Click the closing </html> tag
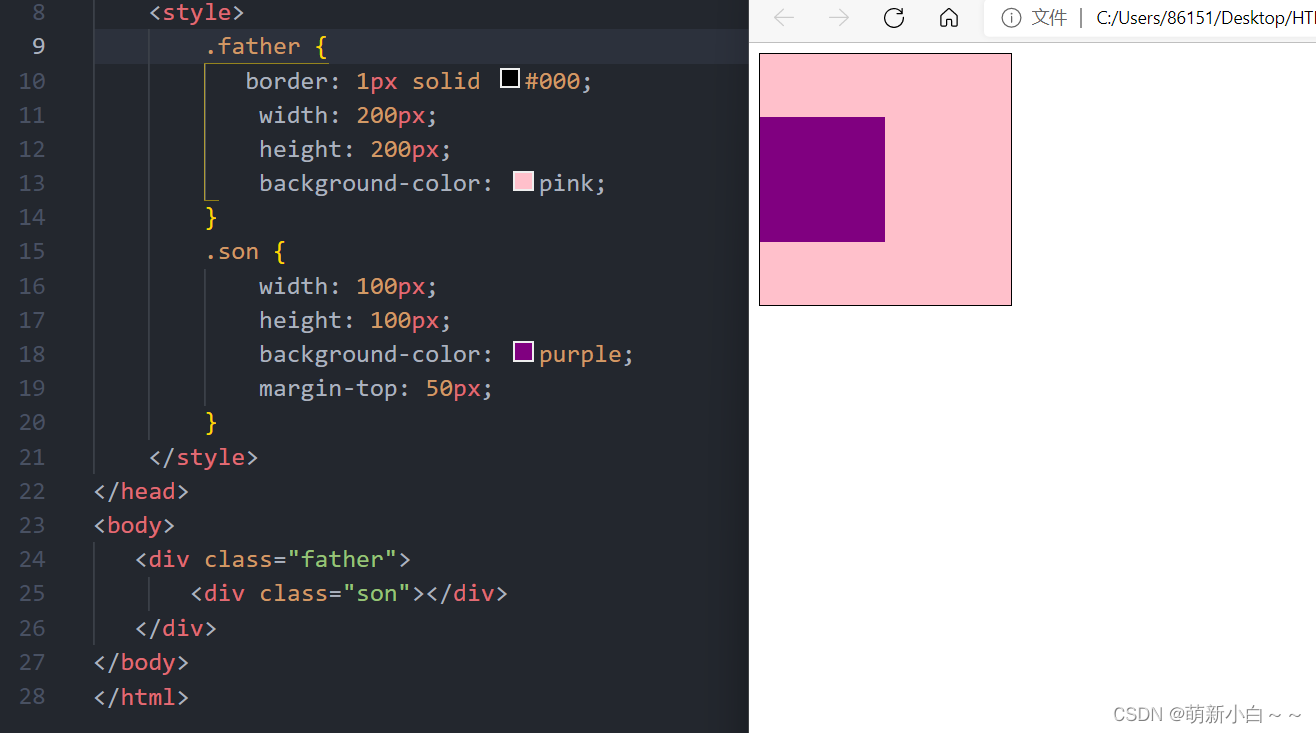Viewport: 1316px width, 733px height. tap(142, 696)
